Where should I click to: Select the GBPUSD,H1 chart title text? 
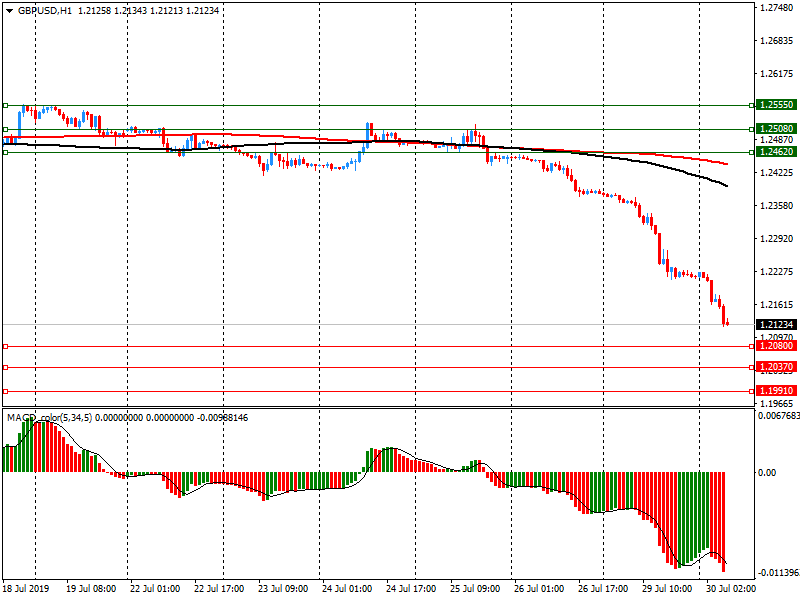(x=45, y=11)
